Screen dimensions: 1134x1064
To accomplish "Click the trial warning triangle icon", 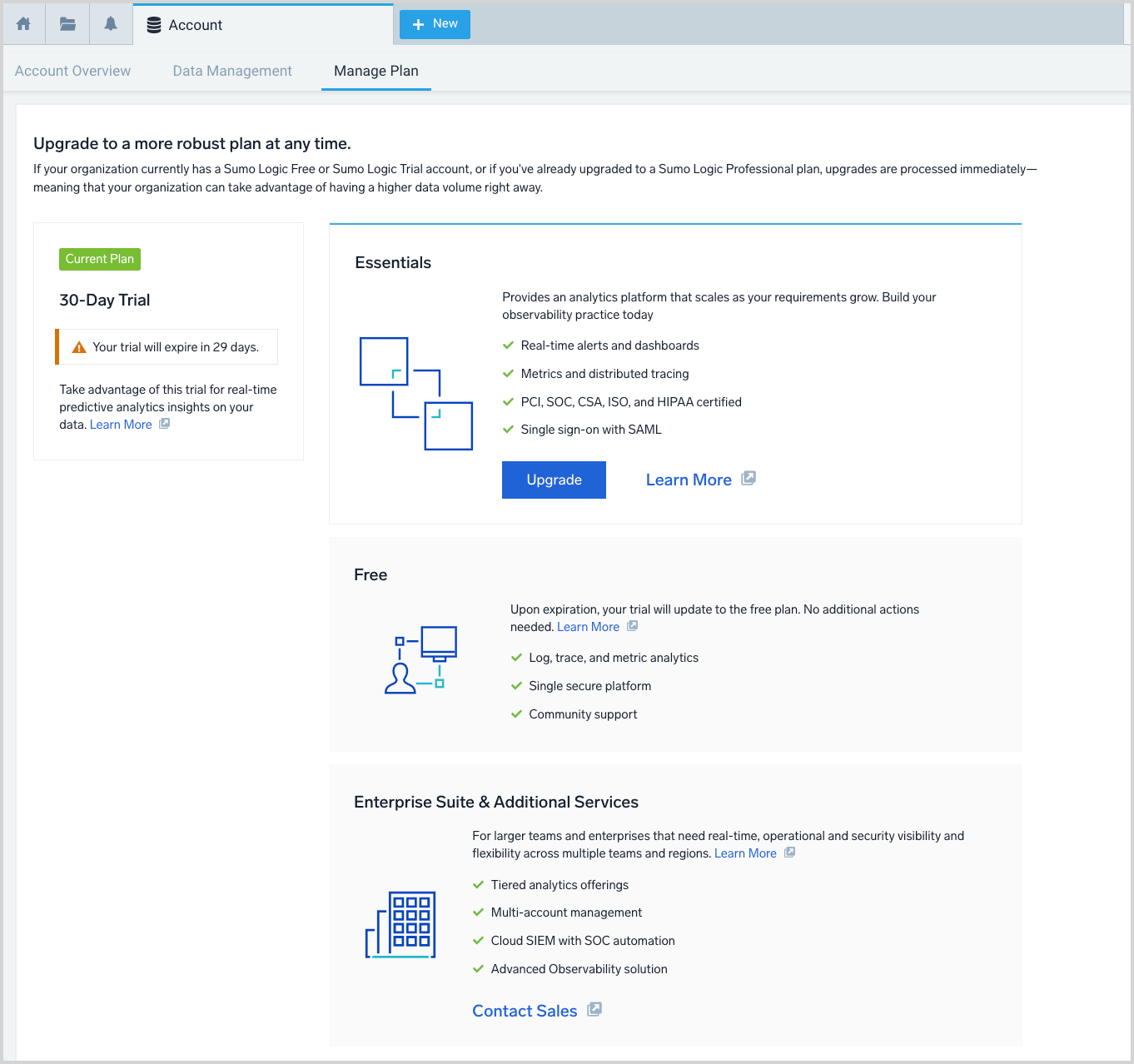I will [x=79, y=347].
